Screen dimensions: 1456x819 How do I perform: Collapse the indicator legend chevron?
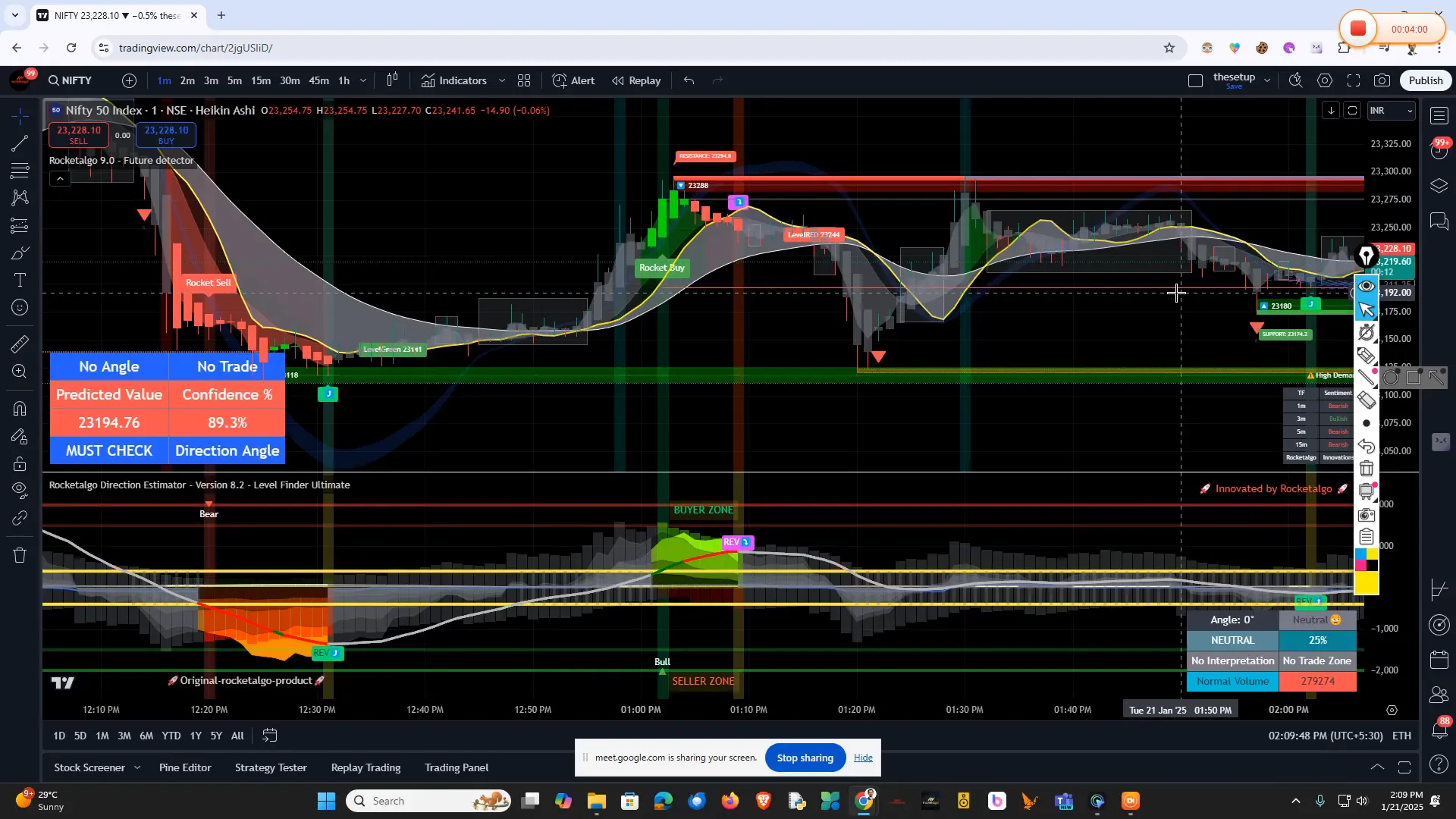(60, 178)
